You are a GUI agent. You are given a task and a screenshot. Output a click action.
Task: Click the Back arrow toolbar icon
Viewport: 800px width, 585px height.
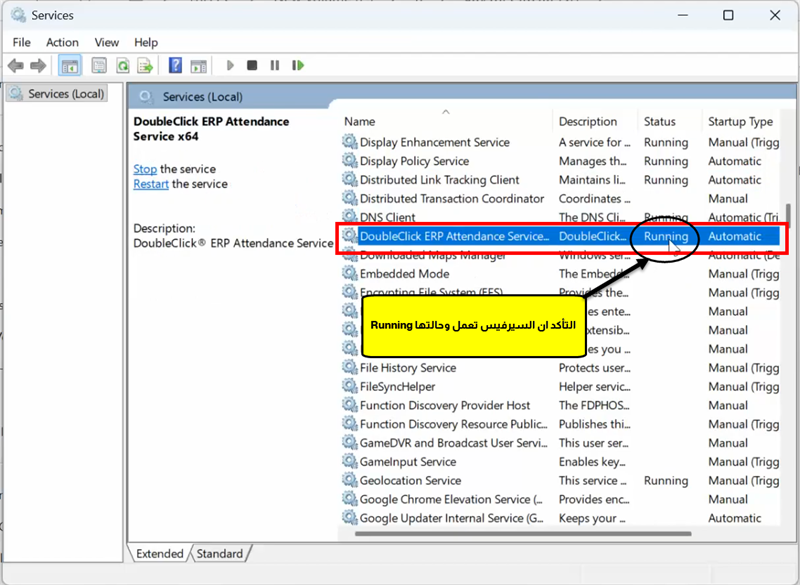(15, 66)
